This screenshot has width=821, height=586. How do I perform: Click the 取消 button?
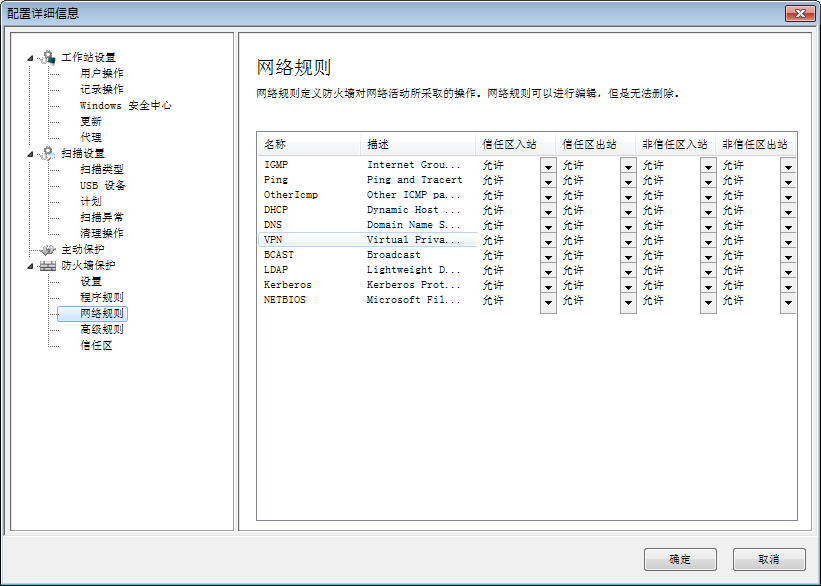[x=768, y=559]
